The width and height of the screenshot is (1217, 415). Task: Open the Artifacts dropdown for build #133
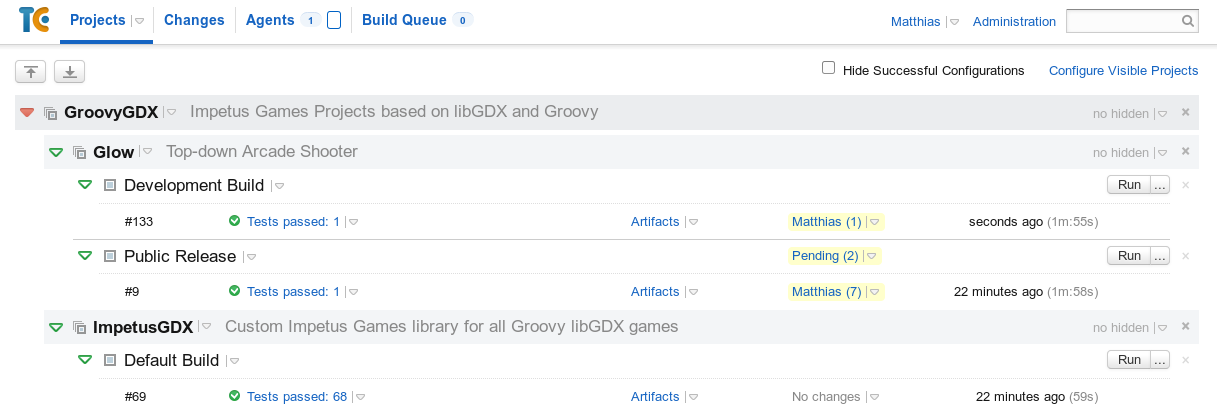[x=692, y=222]
